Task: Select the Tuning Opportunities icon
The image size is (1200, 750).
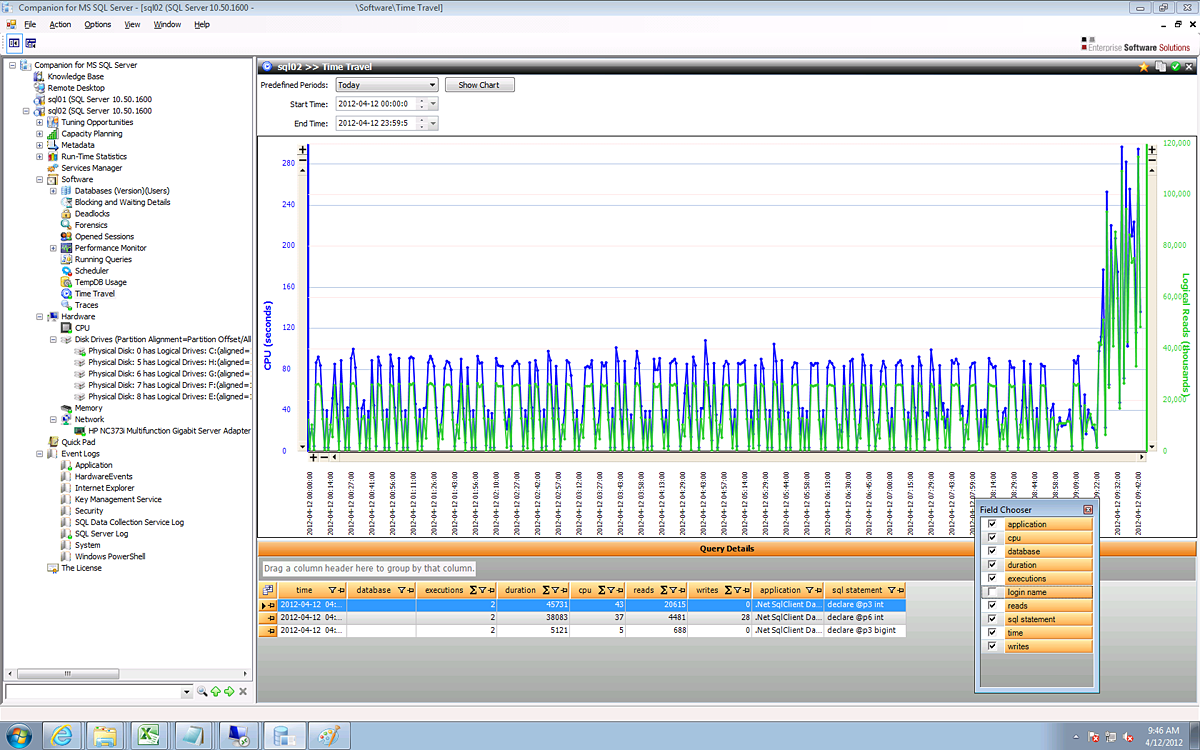Action: pos(53,122)
